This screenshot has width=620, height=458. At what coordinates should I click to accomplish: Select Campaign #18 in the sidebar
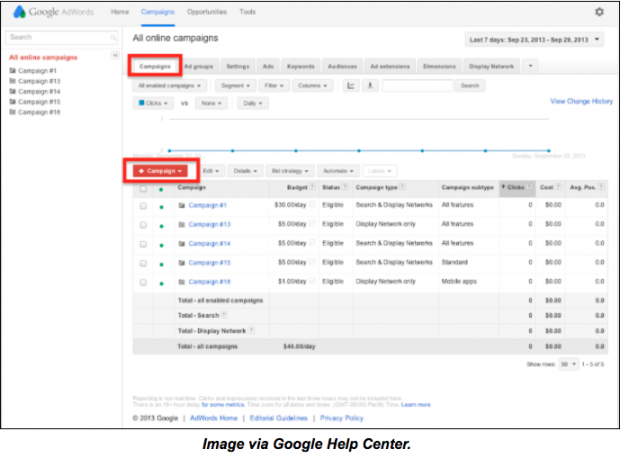[x=39, y=112]
